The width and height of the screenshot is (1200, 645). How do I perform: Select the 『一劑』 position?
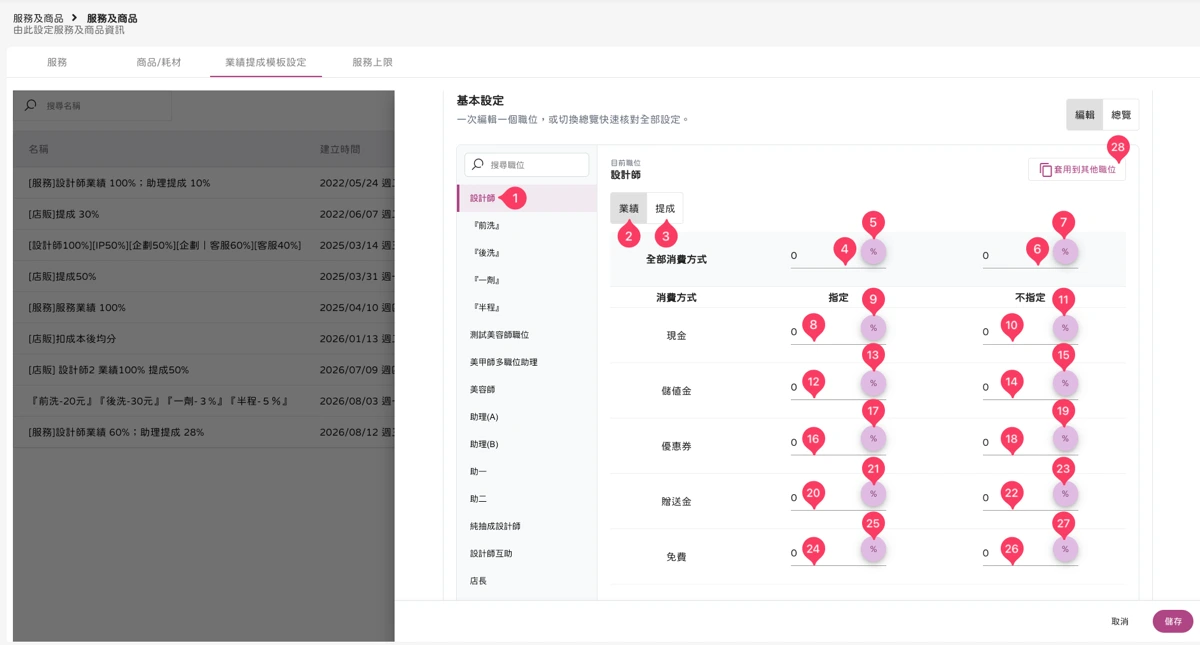pyautogui.click(x=527, y=280)
